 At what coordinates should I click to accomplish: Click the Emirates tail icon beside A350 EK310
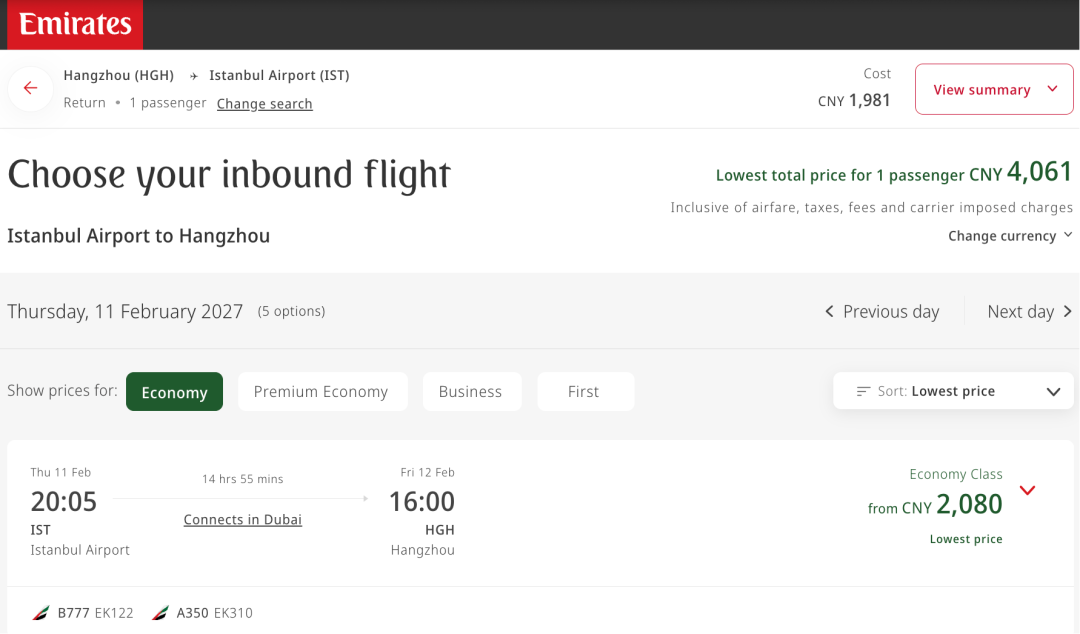tap(160, 613)
